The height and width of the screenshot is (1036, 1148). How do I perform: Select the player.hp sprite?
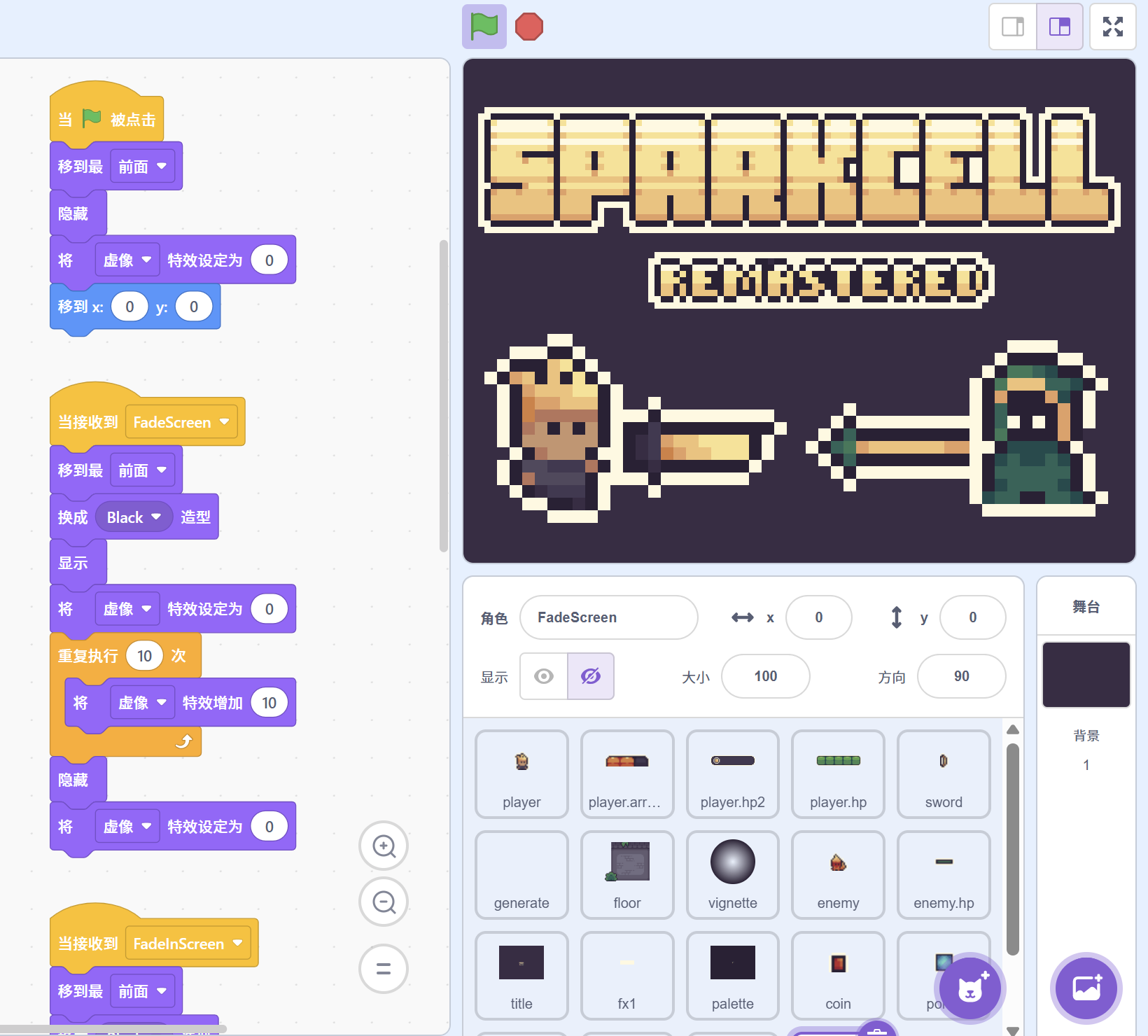tap(839, 774)
